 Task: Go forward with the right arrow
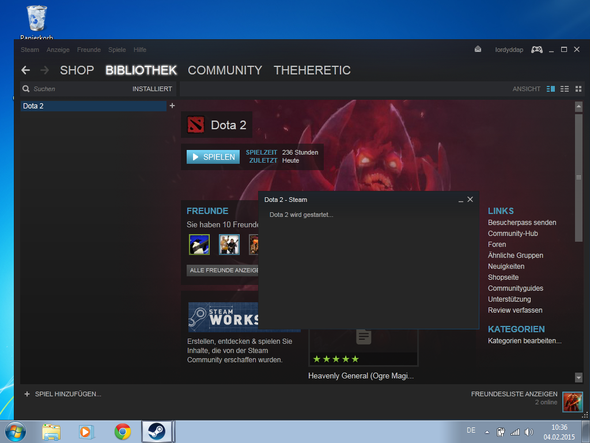tap(44, 70)
